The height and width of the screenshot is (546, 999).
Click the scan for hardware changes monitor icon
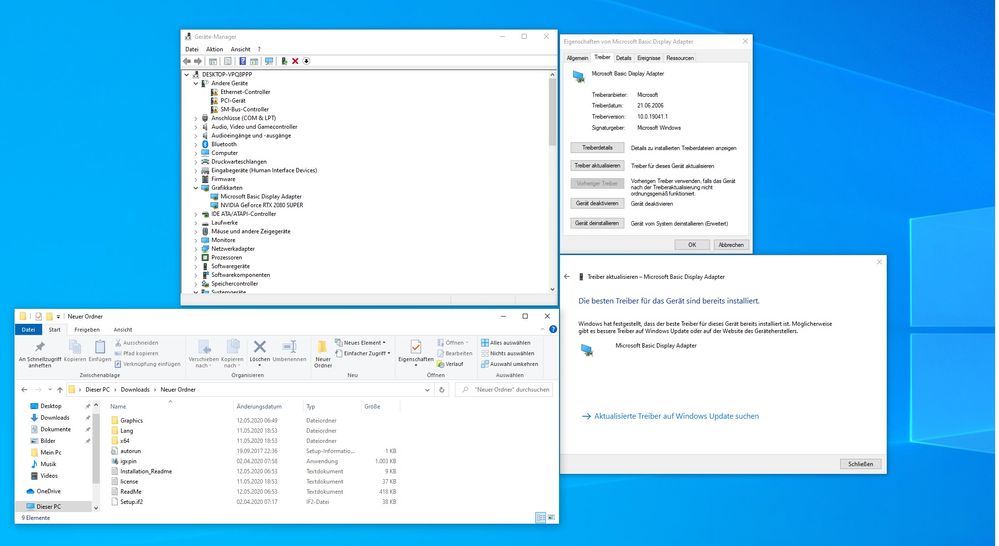point(269,61)
